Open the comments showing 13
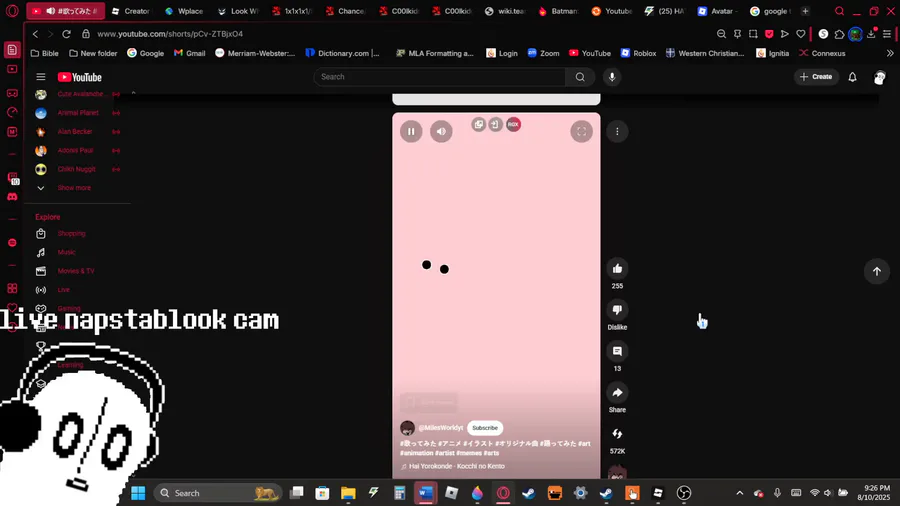The image size is (900, 506). (617, 351)
